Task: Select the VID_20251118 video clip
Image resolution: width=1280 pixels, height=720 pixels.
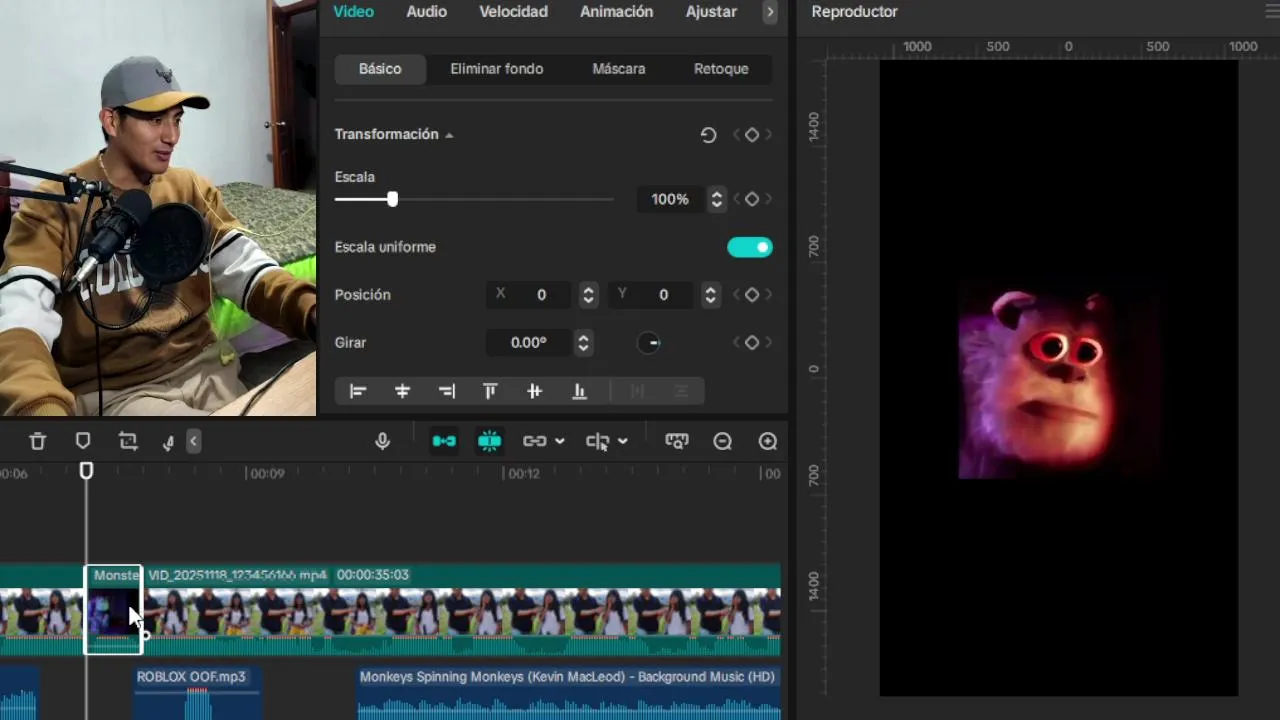Action: [460, 609]
